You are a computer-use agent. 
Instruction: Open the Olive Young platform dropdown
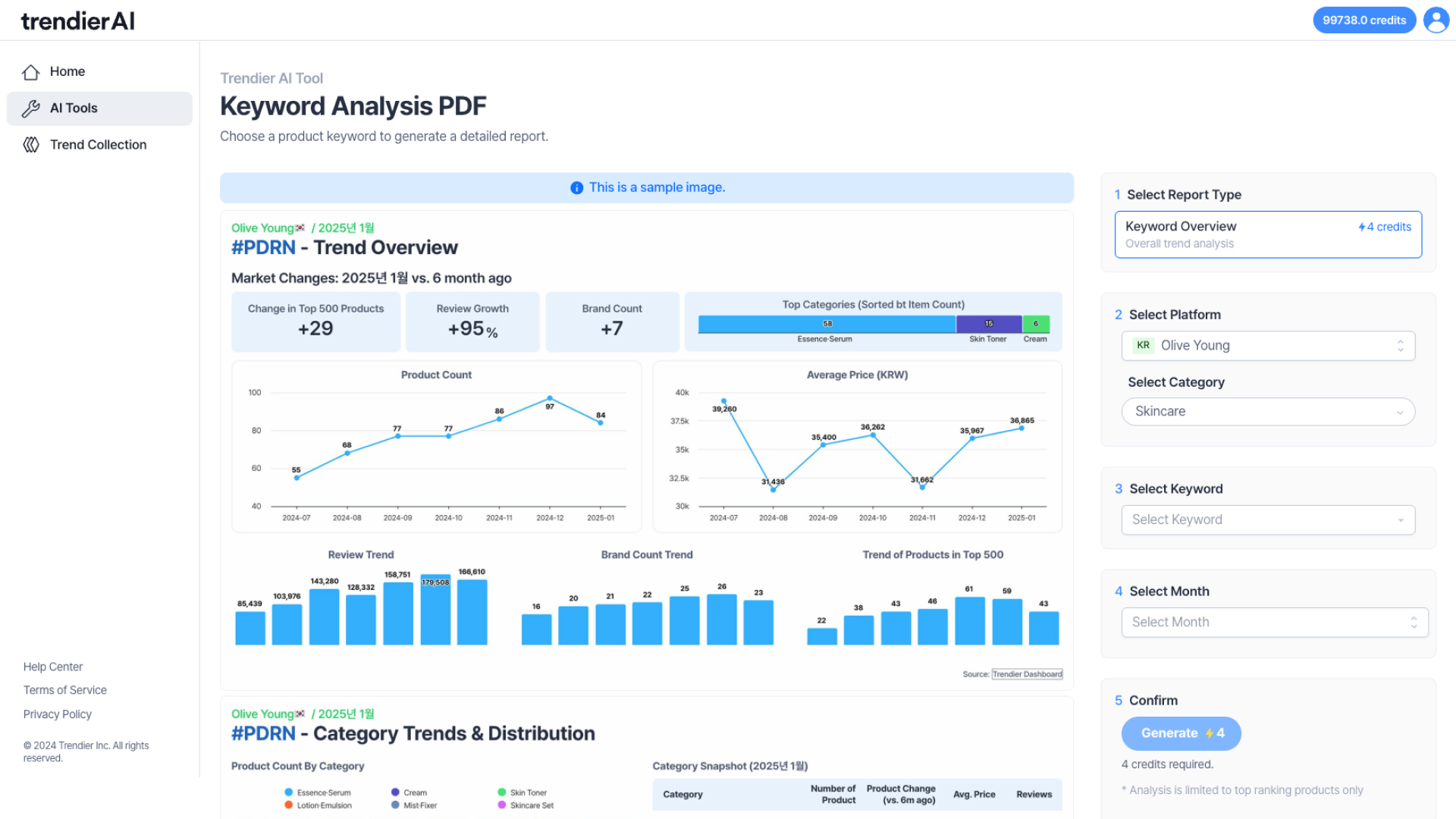[x=1268, y=346]
